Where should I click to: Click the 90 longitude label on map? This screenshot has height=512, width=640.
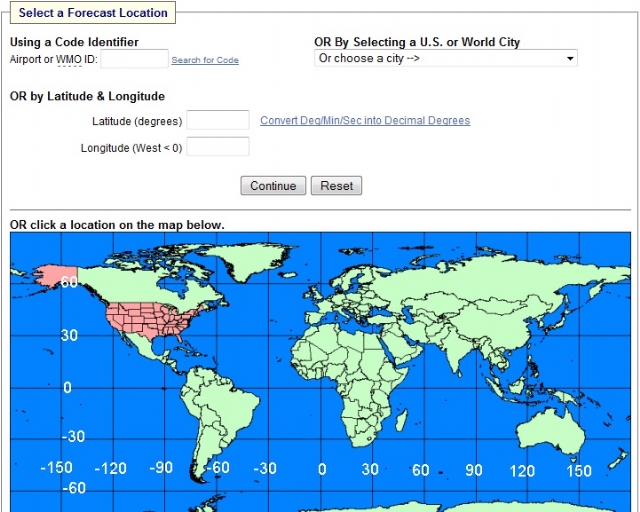pyautogui.click(x=474, y=470)
